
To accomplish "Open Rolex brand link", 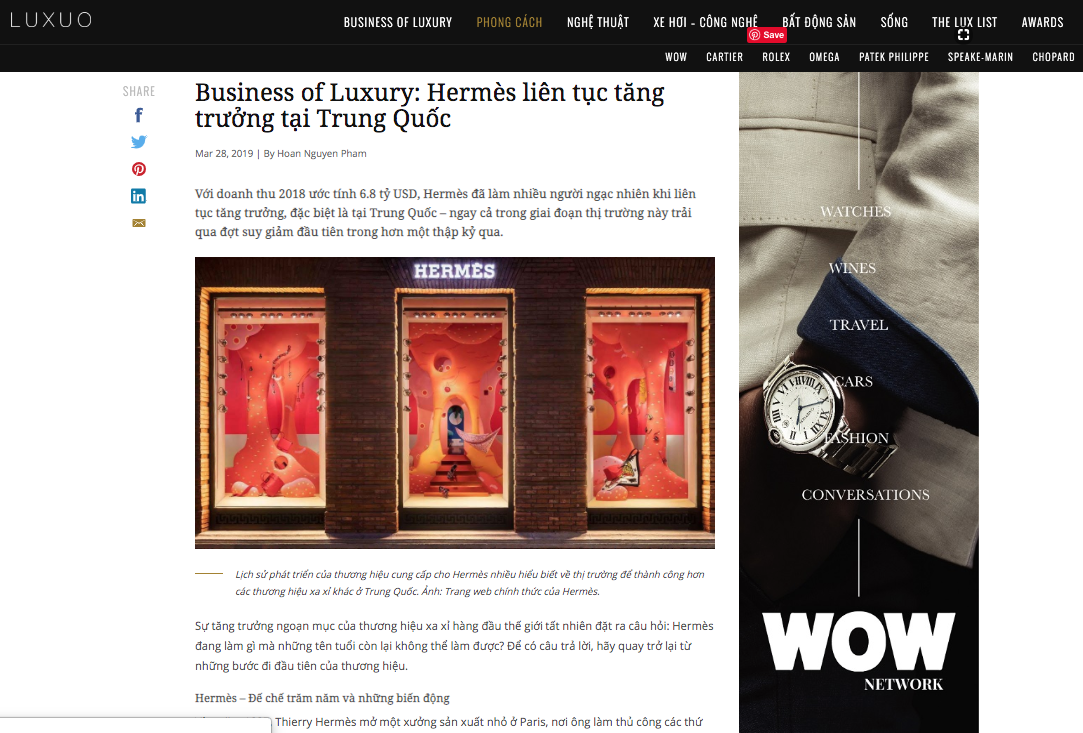I will [776, 57].
